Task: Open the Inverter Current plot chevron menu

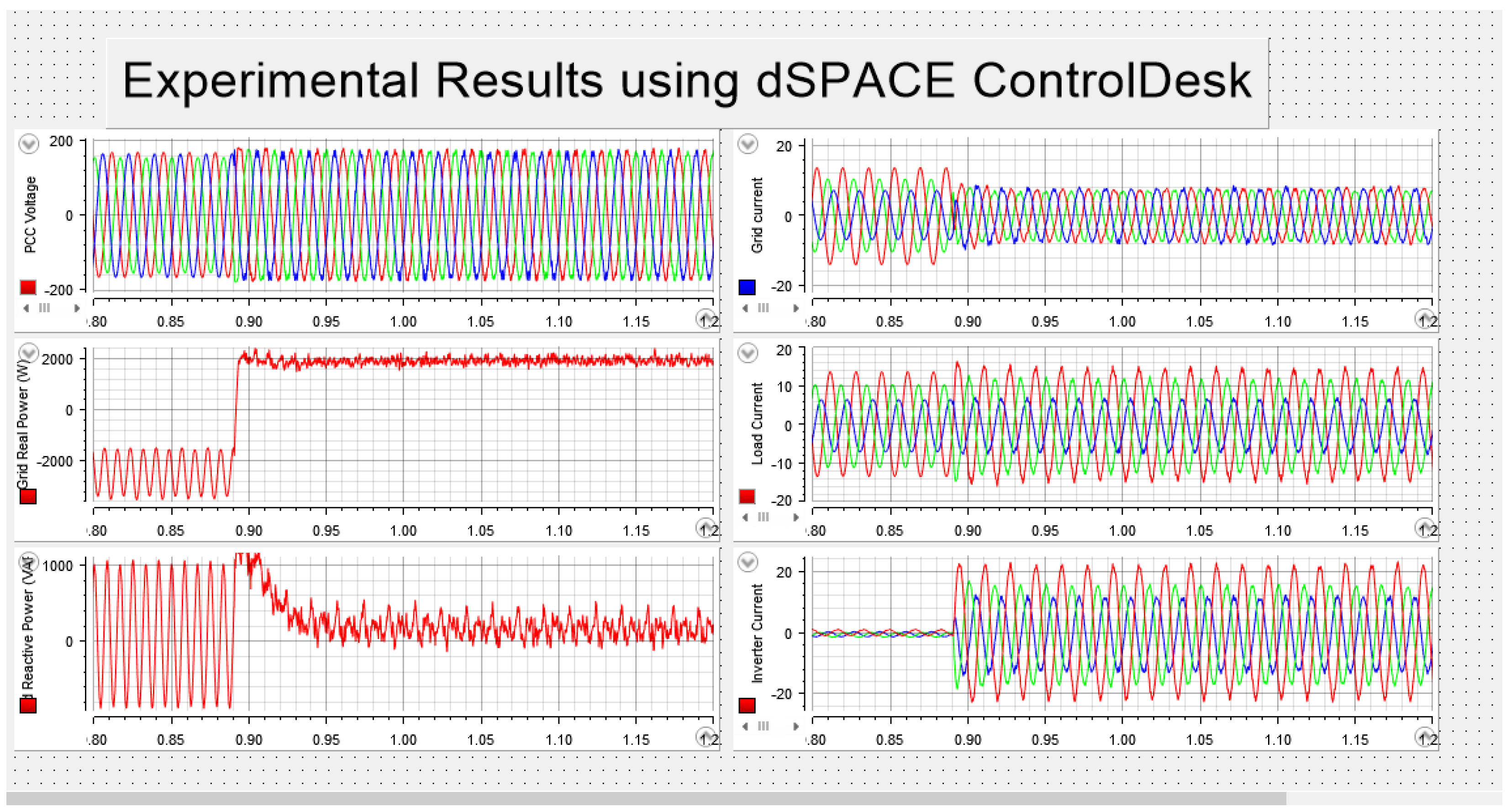Action: point(748,562)
